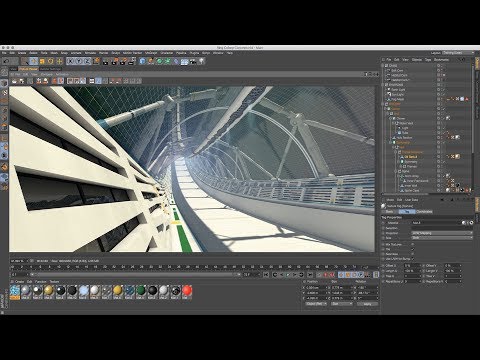Switch to the Picture Viewer tab
This screenshot has width=480, height=360.
(x=28, y=69)
